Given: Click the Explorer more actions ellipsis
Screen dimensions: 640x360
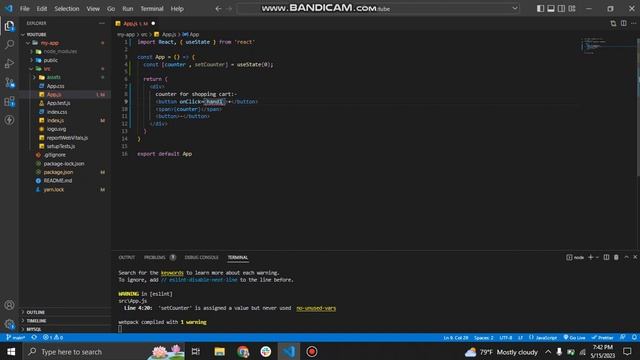Looking at the screenshot, I should (102, 23).
